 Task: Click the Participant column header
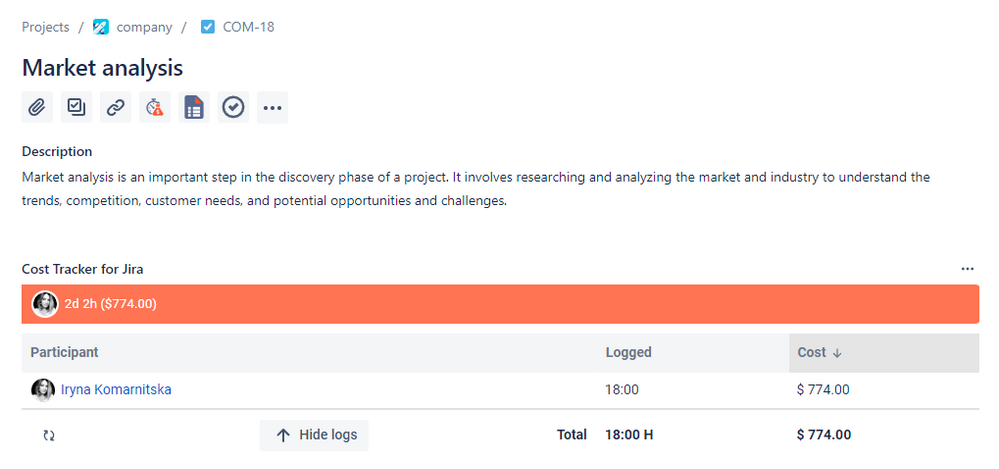click(64, 352)
